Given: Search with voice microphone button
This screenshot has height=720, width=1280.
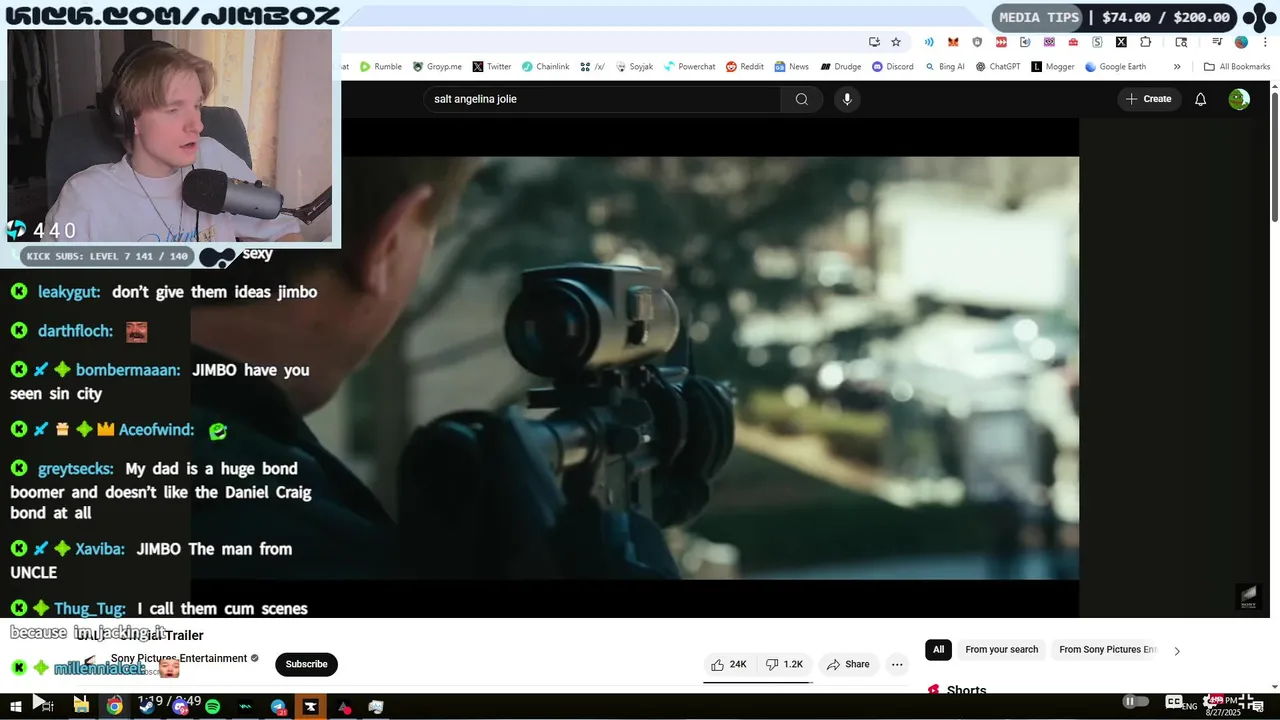Looking at the screenshot, I should point(847,99).
